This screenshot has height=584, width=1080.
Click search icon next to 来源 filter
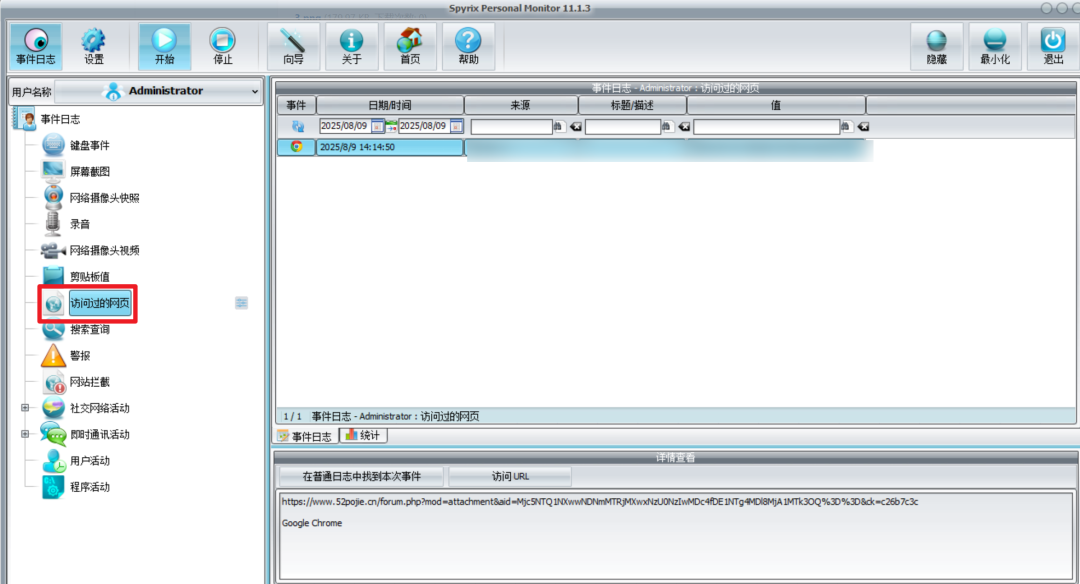point(559,126)
